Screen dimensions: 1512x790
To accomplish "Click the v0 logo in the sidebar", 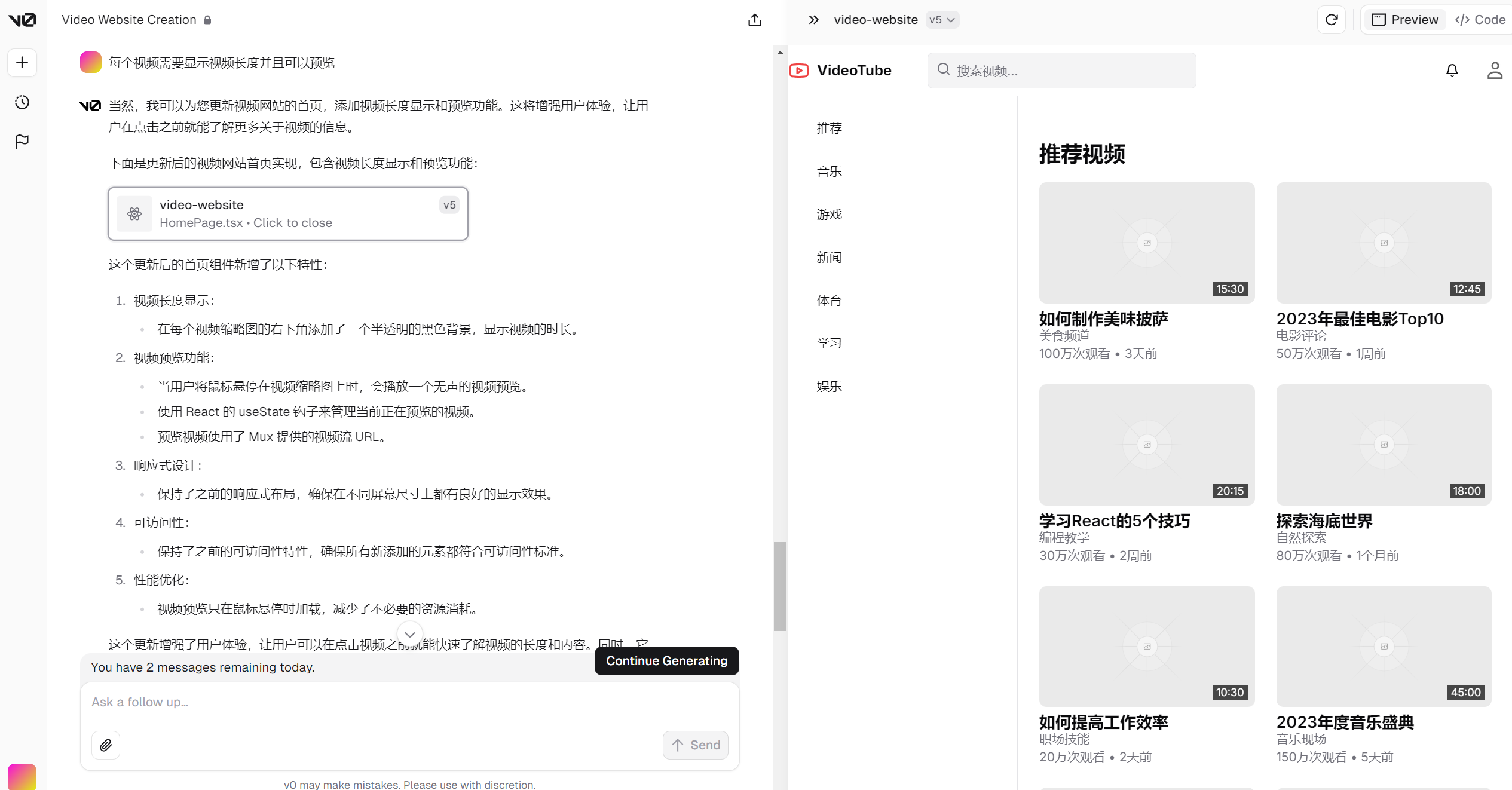I will 22,19.
